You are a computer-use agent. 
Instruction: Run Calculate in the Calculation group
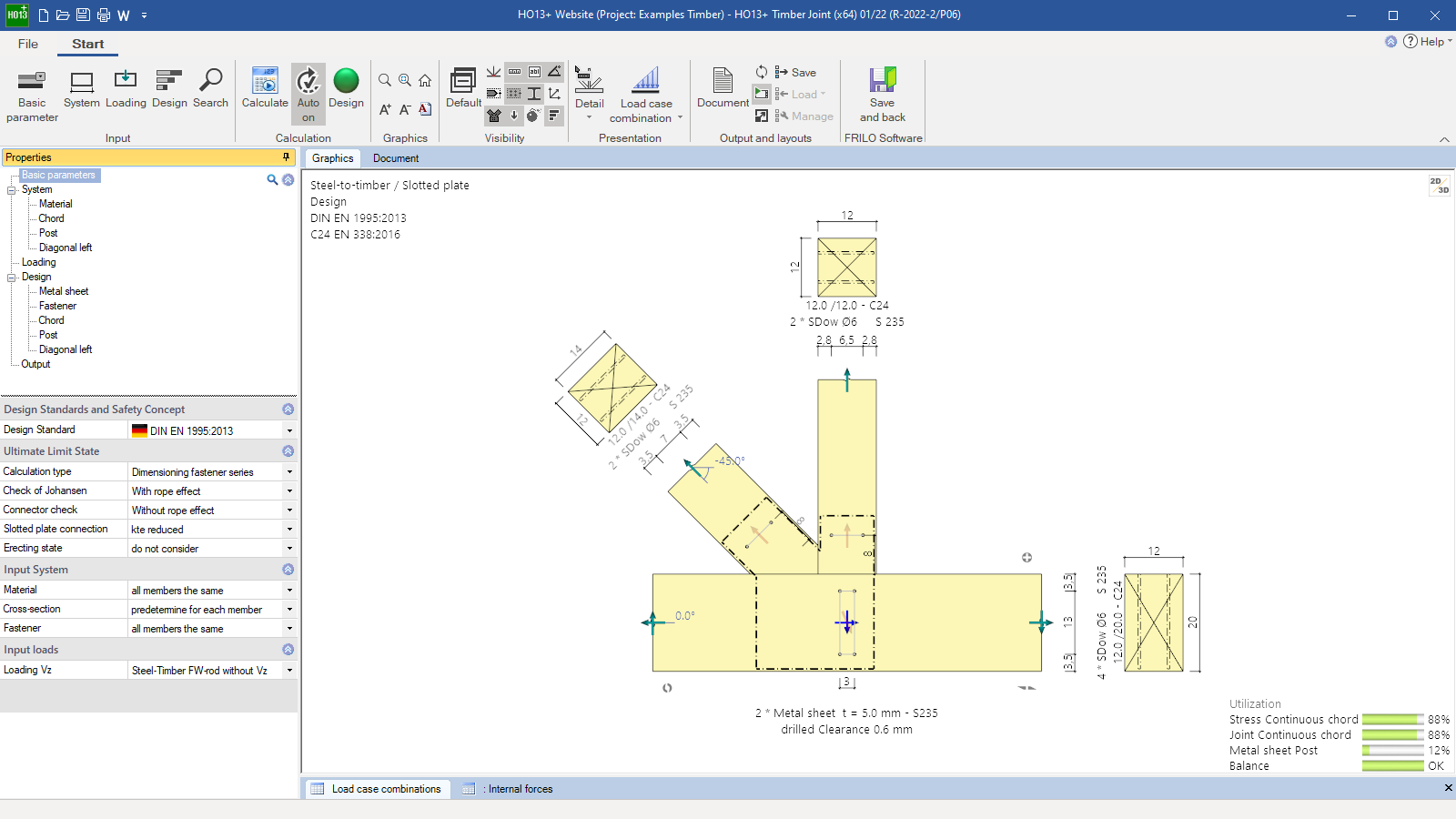pos(265,89)
